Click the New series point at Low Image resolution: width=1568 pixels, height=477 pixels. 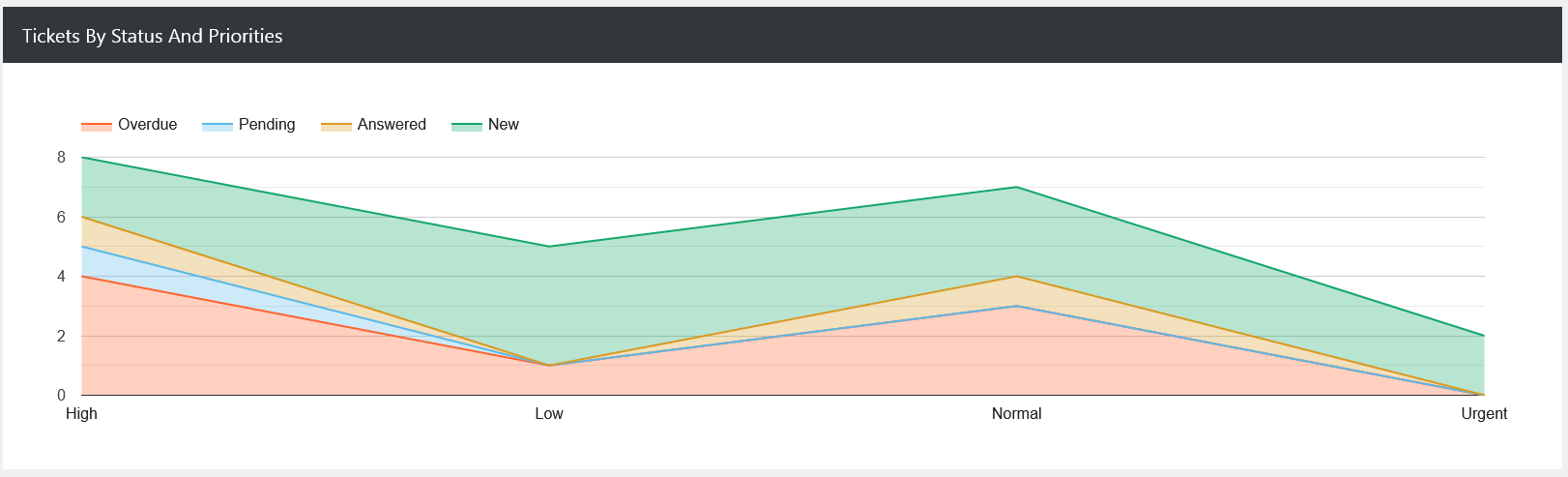pyautogui.click(x=549, y=247)
